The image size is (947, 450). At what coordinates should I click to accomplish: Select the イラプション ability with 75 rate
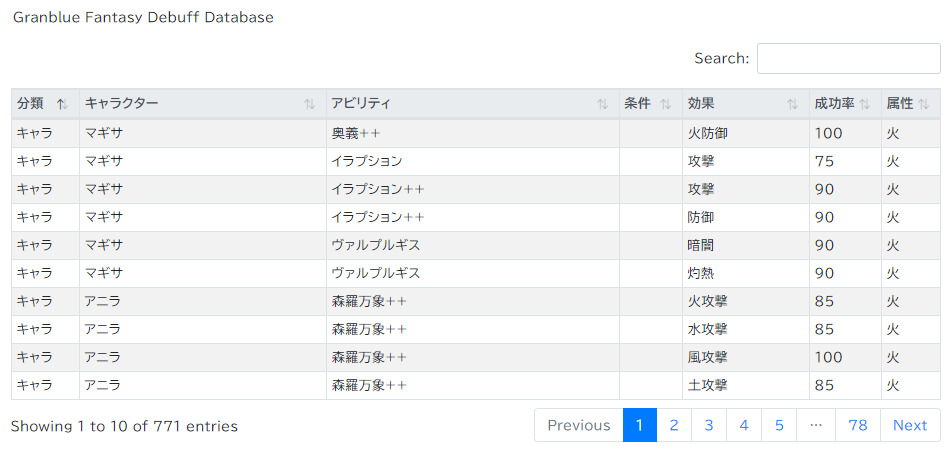point(473,161)
